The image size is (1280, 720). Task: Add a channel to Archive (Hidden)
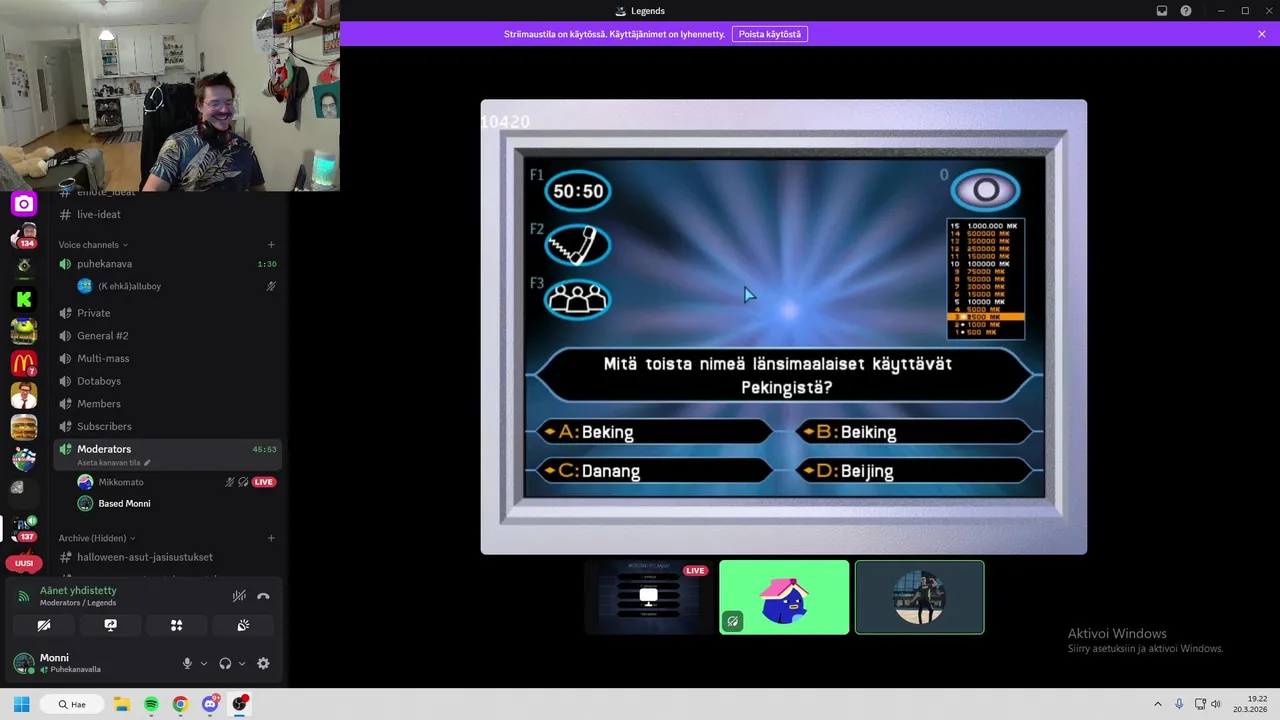pyautogui.click(x=271, y=538)
